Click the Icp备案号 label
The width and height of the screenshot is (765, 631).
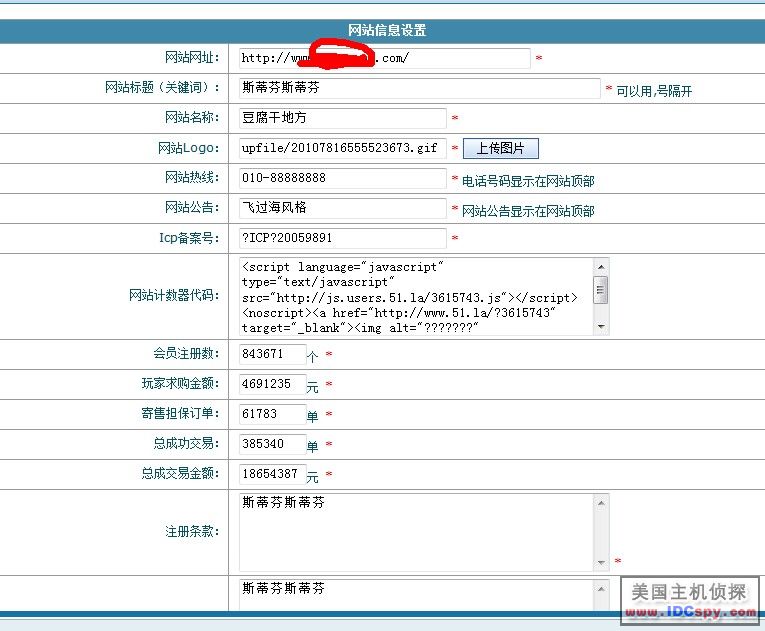point(189,238)
